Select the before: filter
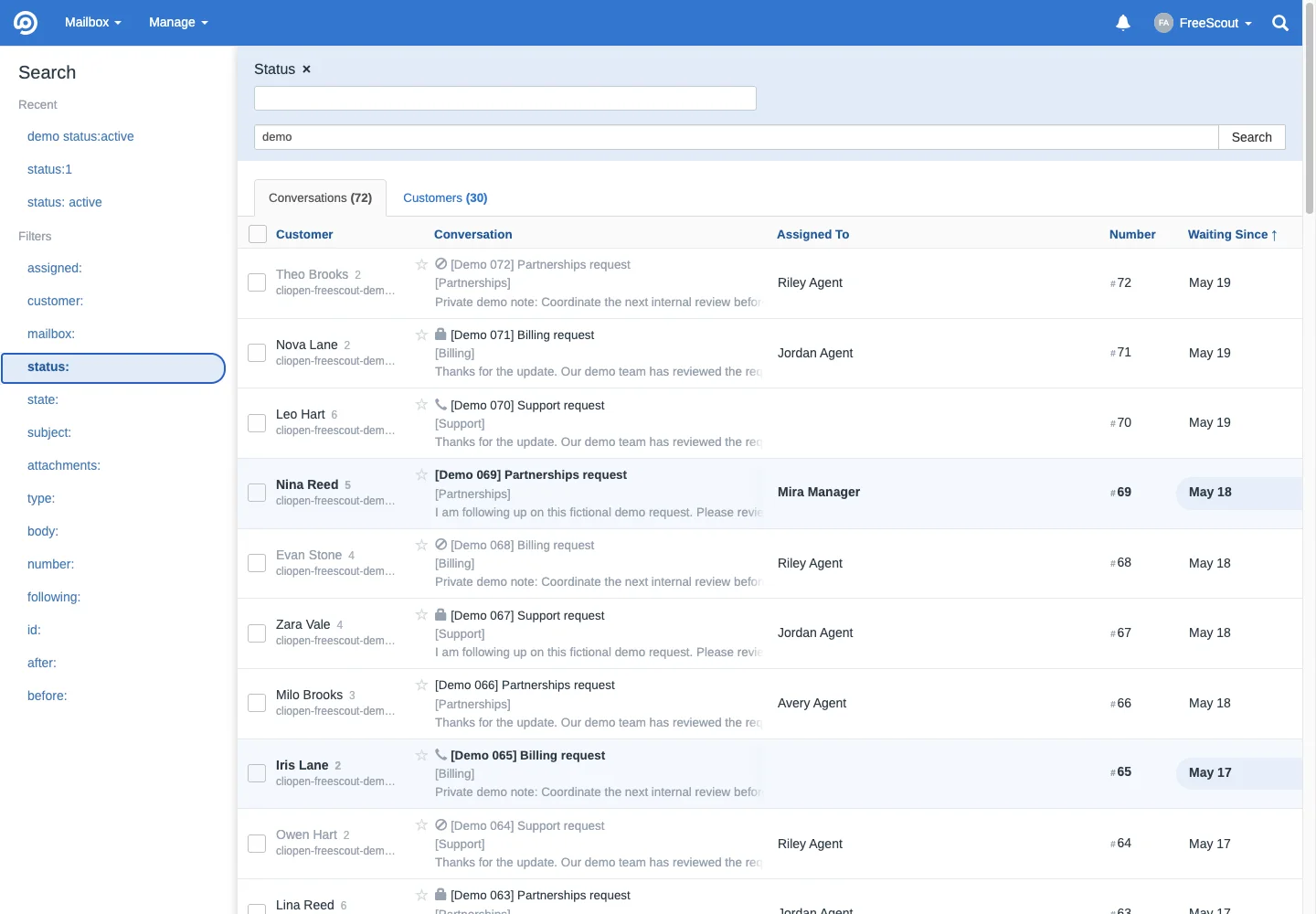The height and width of the screenshot is (914, 1316). (48, 696)
